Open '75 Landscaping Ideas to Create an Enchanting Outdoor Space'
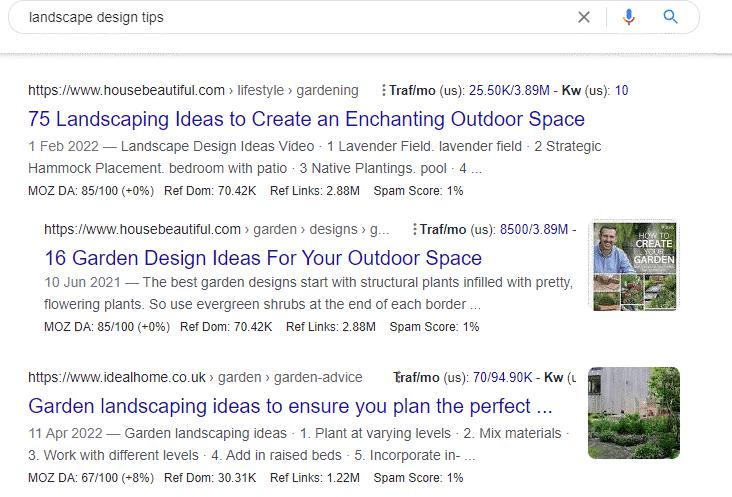 (x=306, y=119)
